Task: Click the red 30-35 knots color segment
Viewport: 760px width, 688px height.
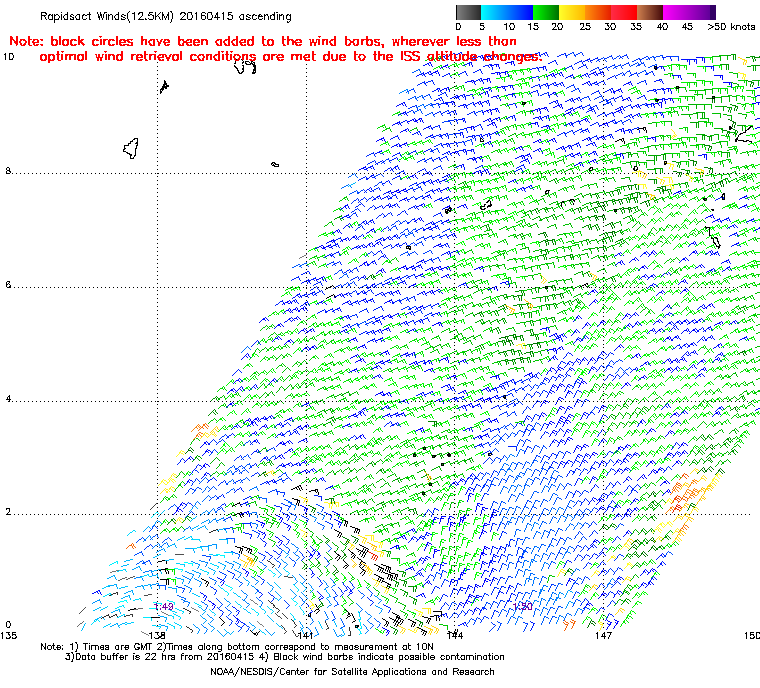Action: pos(624,12)
